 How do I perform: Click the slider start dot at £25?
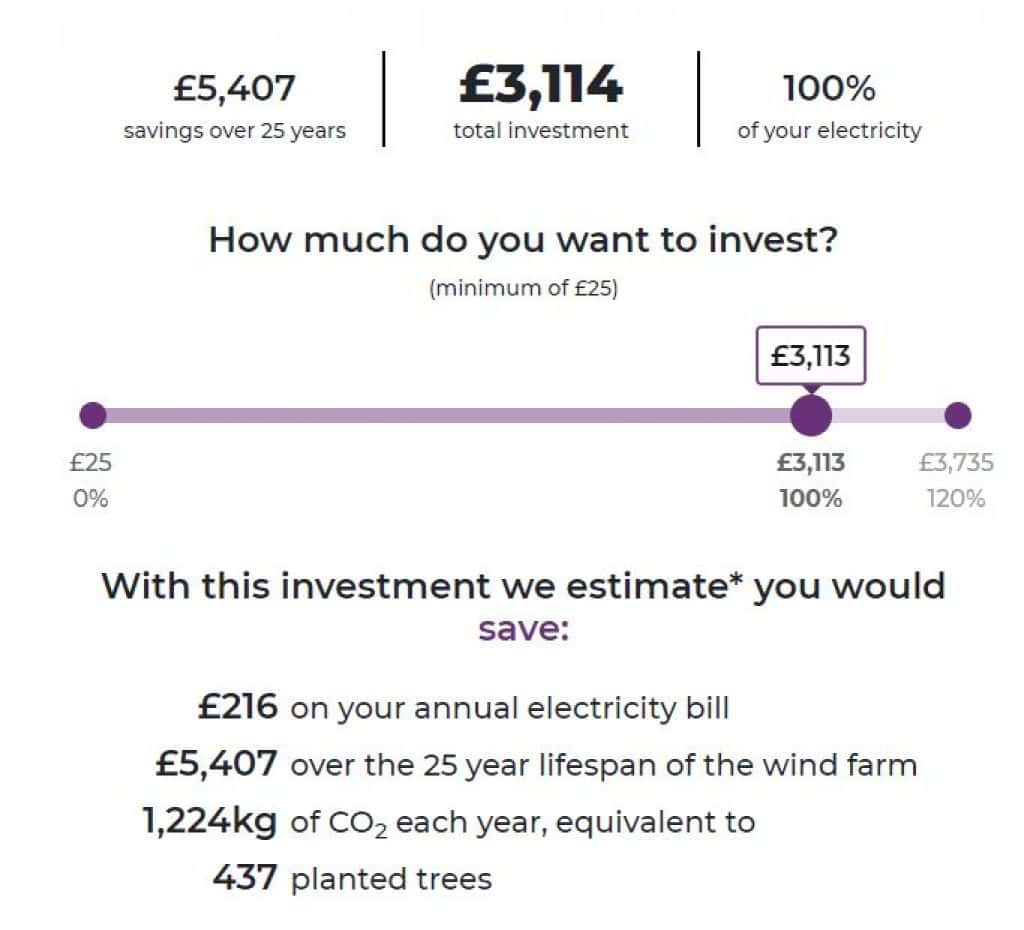[93, 415]
